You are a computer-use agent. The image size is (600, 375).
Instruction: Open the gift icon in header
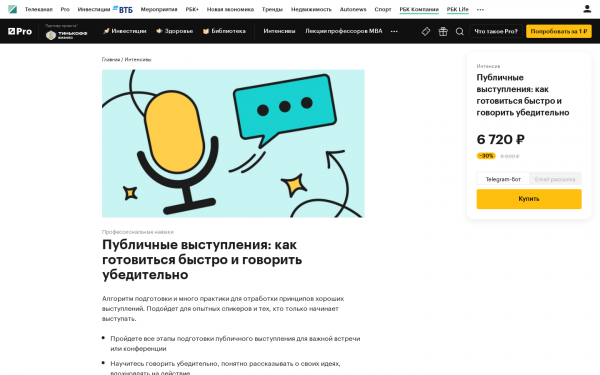pyautogui.click(x=443, y=31)
